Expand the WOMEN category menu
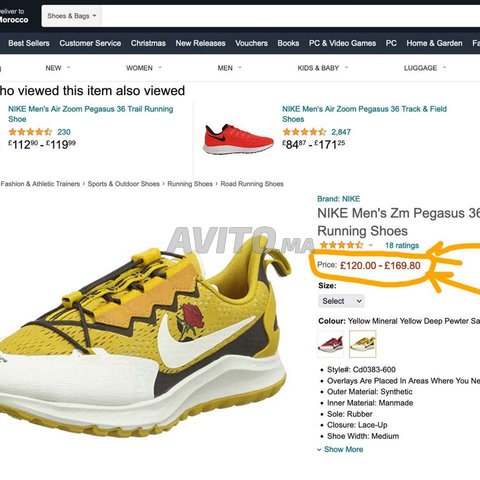 [144, 68]
